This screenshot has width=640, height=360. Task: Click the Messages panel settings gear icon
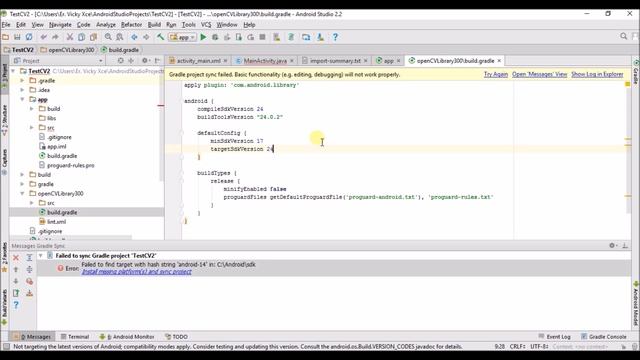tap(612, 245)
